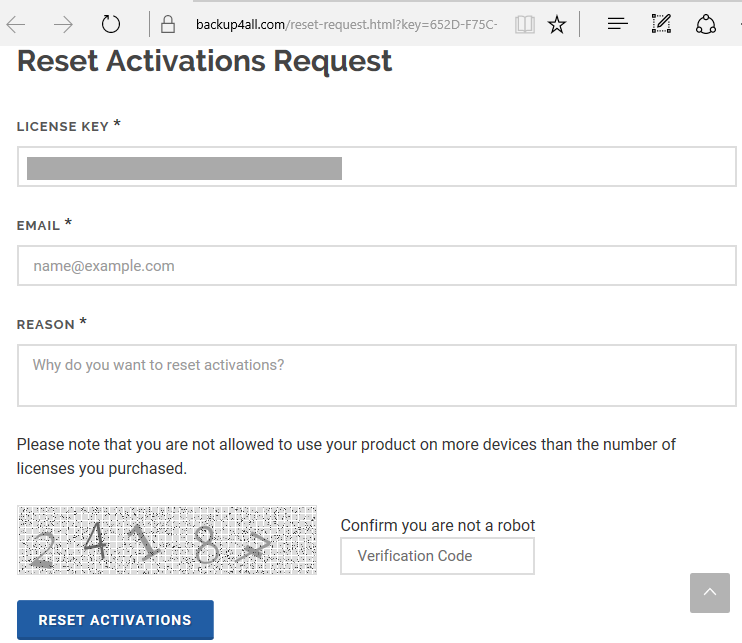The width and height of the screenshot is (742, 643).
Task: Make a web note pen icon
Action: tap(661, 24)
